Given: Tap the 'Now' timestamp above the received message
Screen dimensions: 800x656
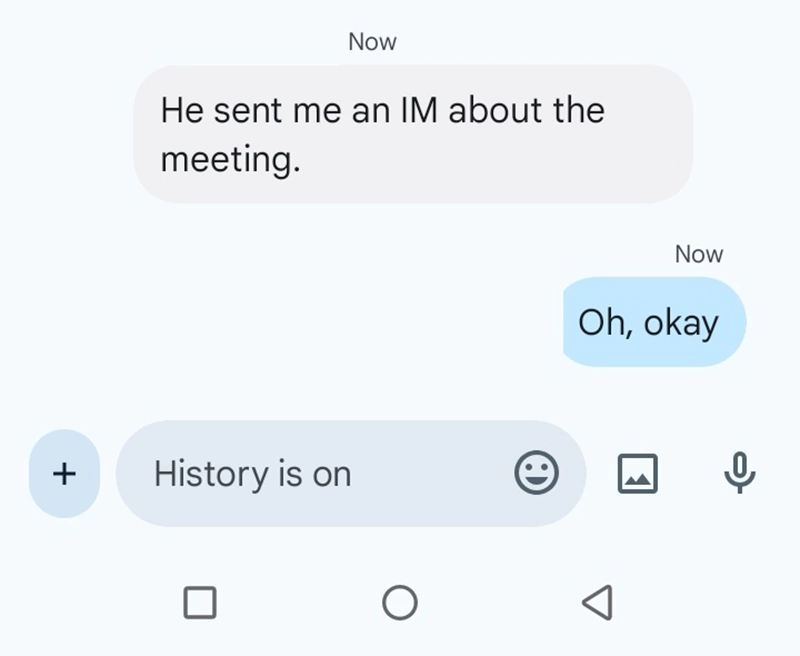Looking at the screenshot, I should pyautogui.click(x=371, y=41).
